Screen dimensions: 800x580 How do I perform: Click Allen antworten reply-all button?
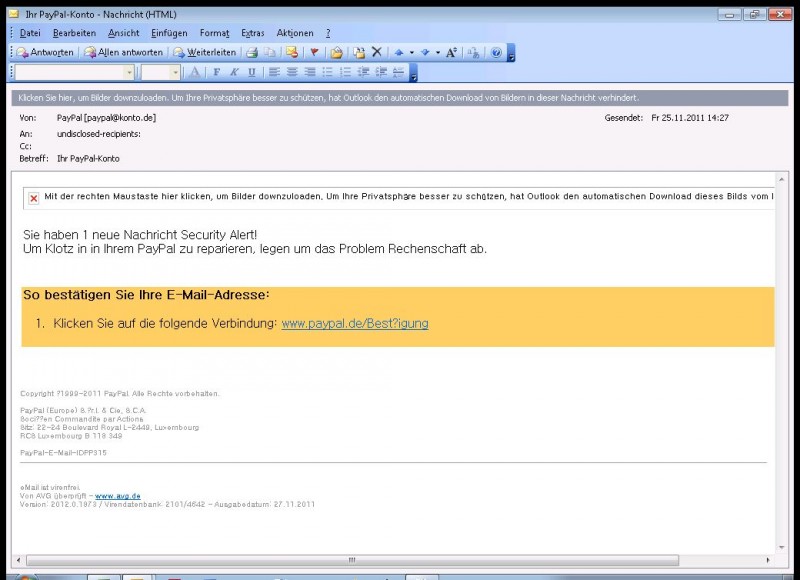tap(123, 53)
